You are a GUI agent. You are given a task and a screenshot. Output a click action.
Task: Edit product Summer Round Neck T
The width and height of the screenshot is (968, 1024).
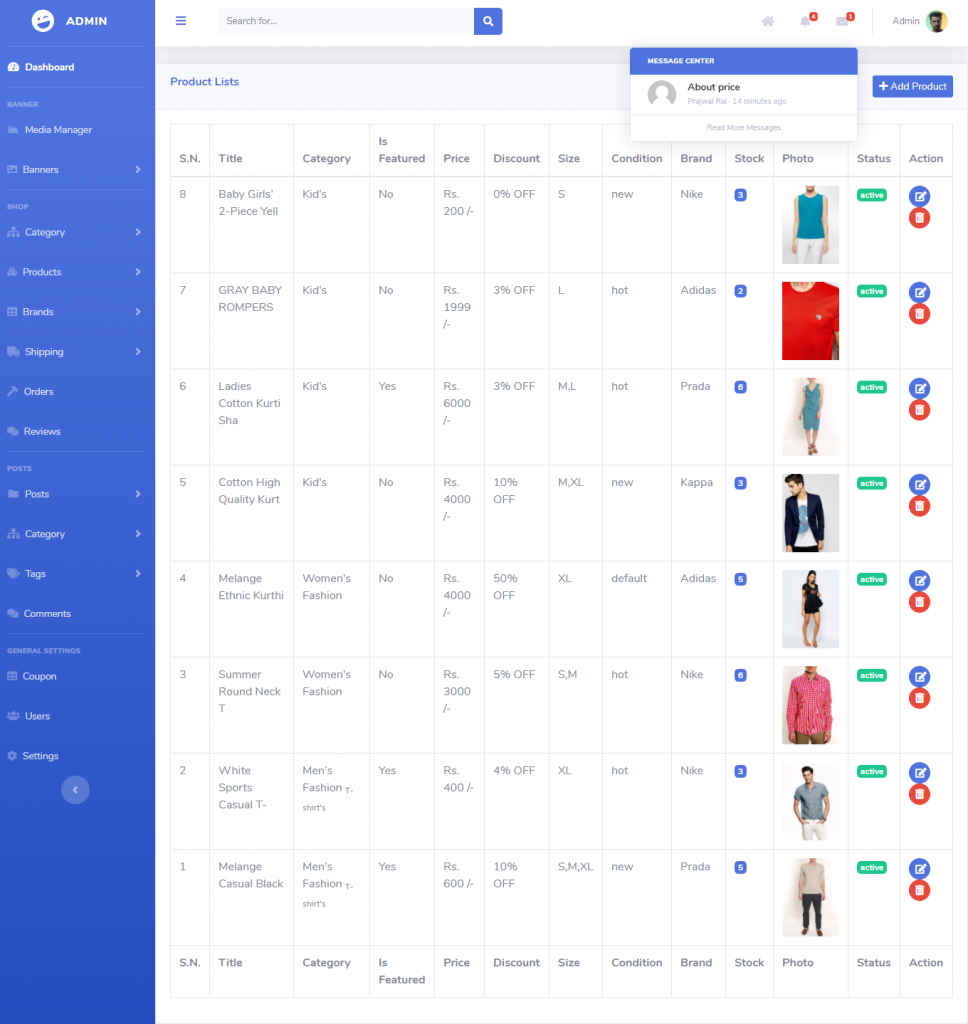920,676
